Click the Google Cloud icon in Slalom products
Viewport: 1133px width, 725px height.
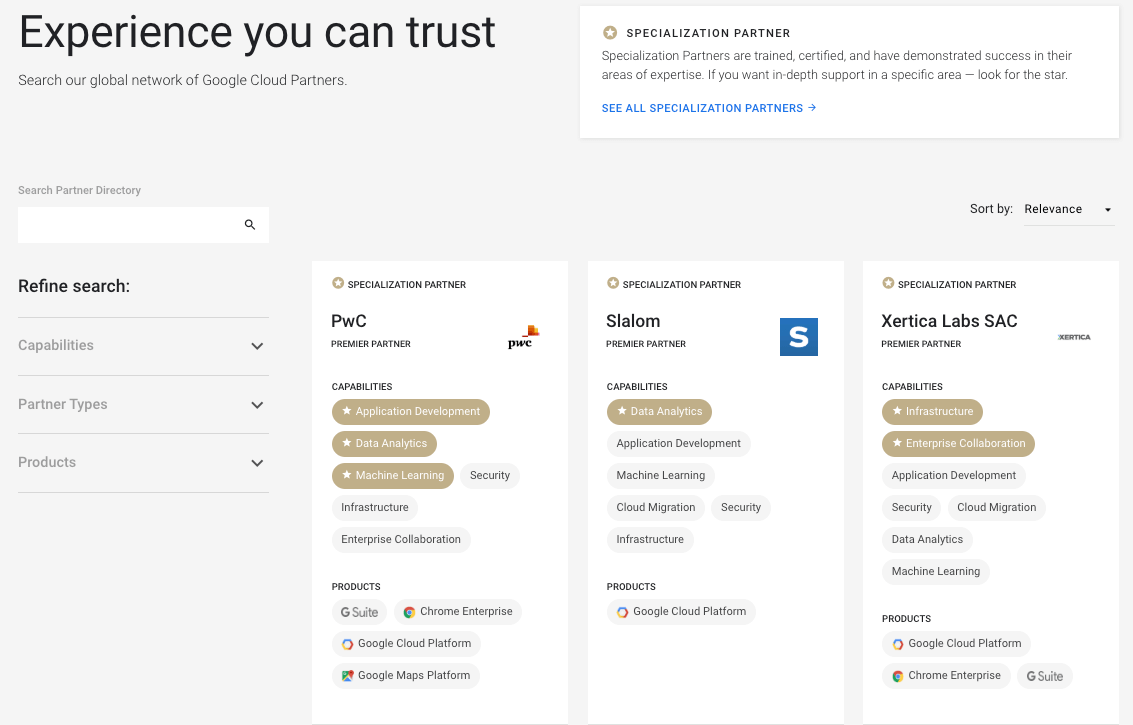pyautogui.click(x=622, y=612)
